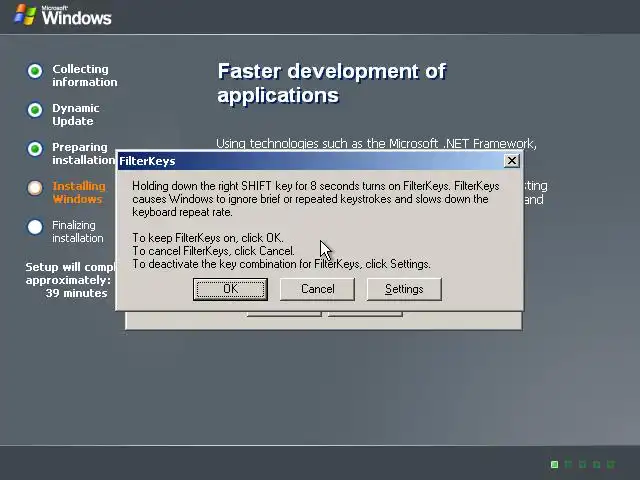640x480 pixels.
Task: Click the brightest green progress square at bottom
Action: pyautogui.click(x=554, y=464)
